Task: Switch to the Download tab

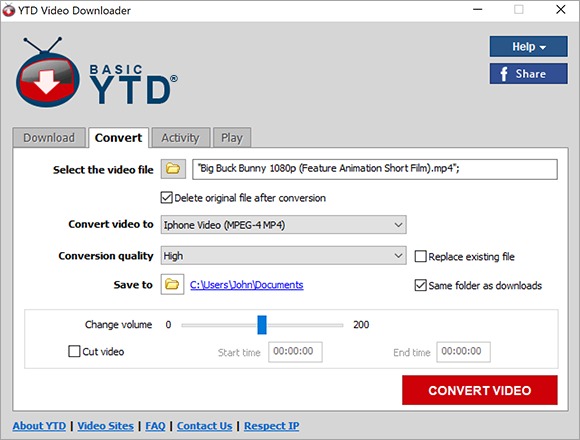Action: pyautogui.click(x=49, y=138)
